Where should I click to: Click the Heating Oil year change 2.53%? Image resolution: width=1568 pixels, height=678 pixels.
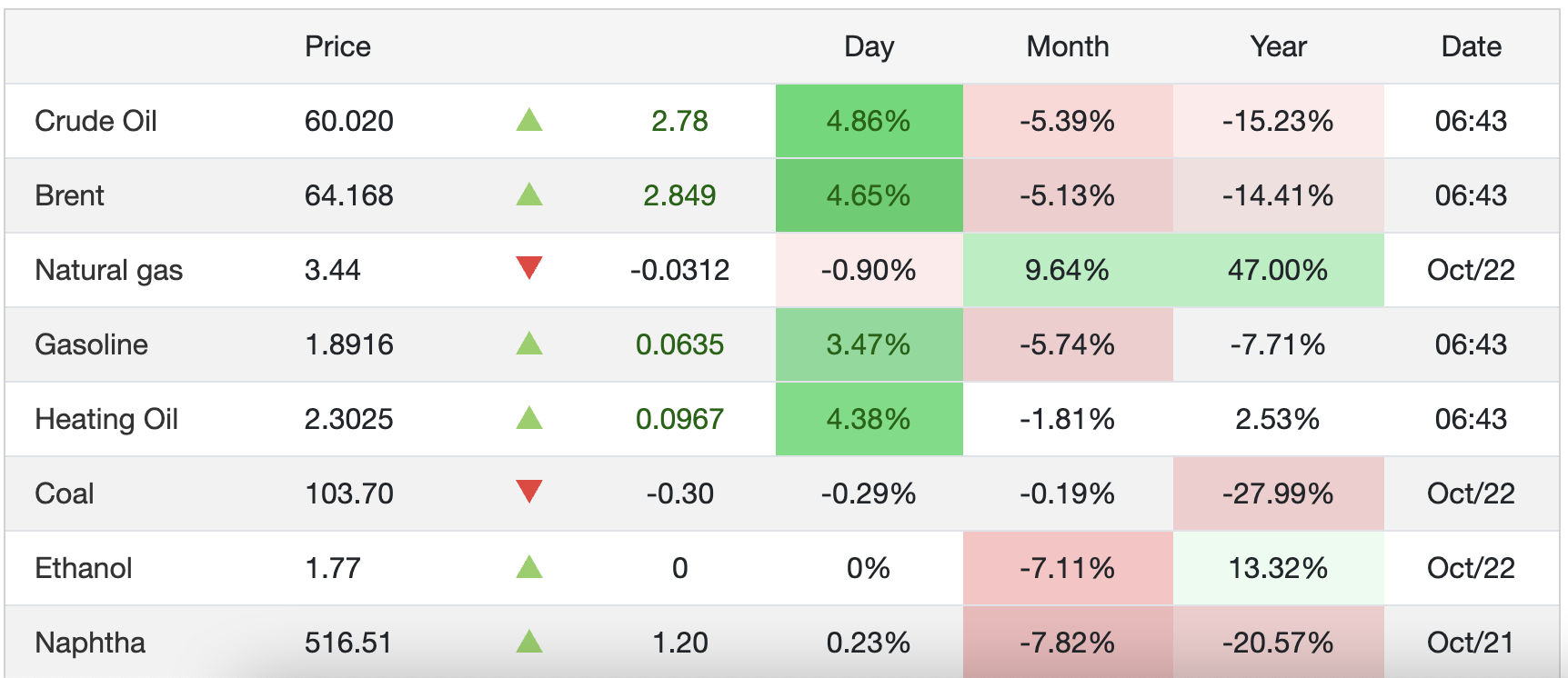1278,419
